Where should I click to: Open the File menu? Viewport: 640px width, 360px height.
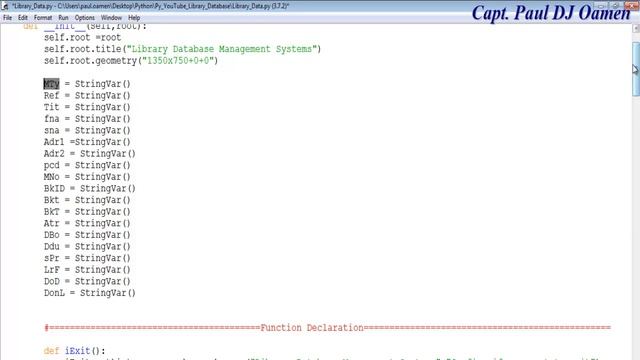pyautogui.click(x=7, y=18)
